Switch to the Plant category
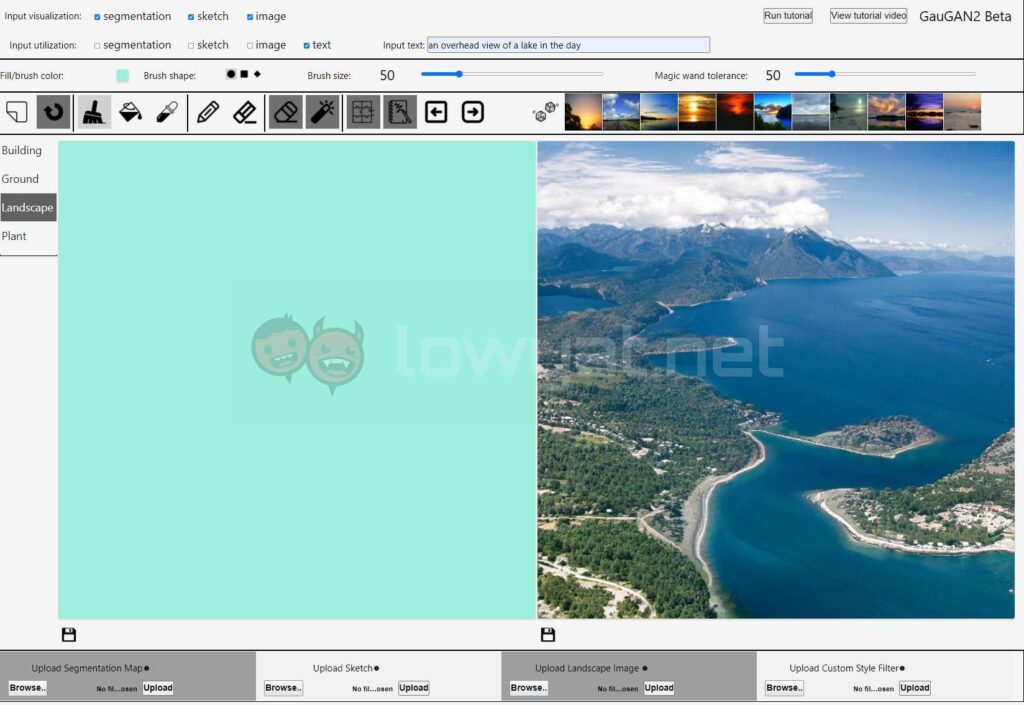Image resolution: width=1024 pixels, height=705 pixels. 14,236
